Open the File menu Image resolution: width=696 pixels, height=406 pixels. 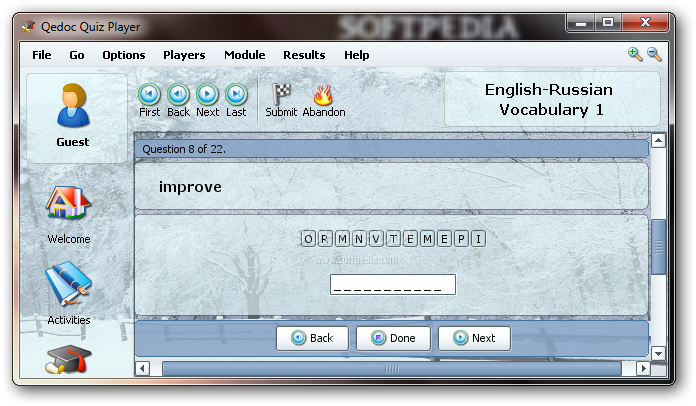pyautogui.click(x=42, y=55)
